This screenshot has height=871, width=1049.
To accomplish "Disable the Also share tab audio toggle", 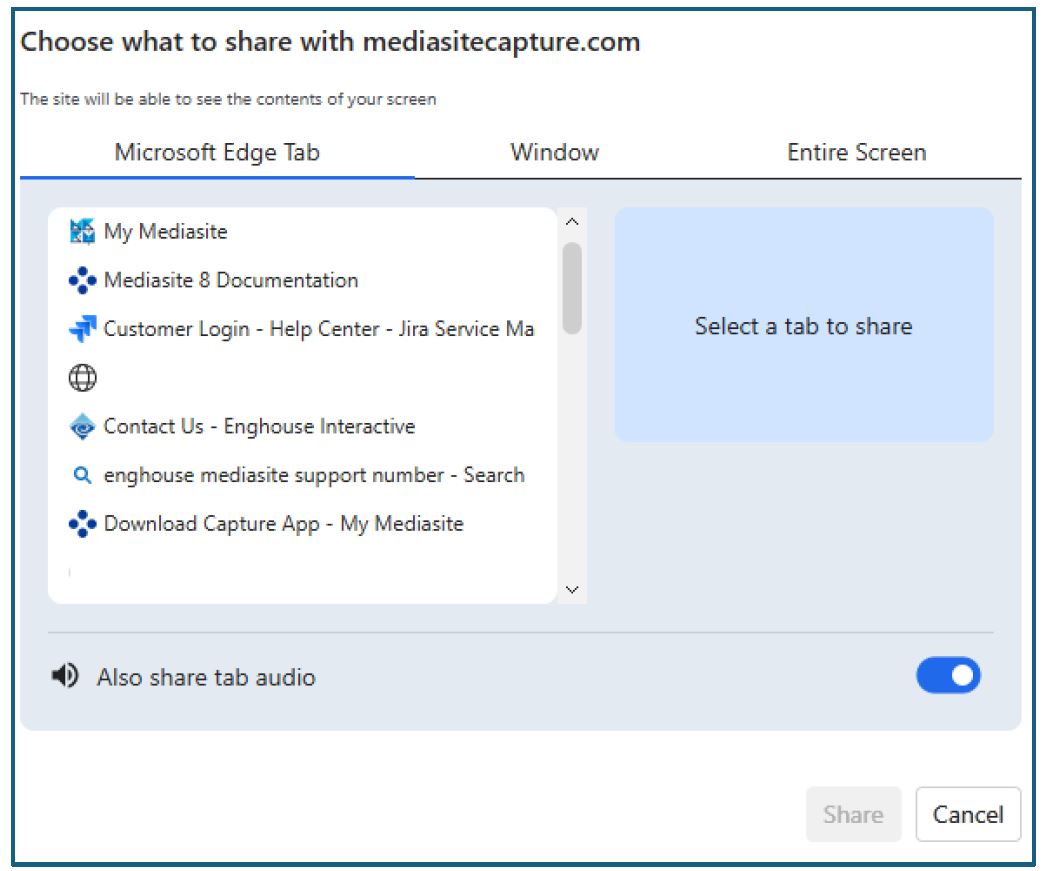I will pos(948,676).
